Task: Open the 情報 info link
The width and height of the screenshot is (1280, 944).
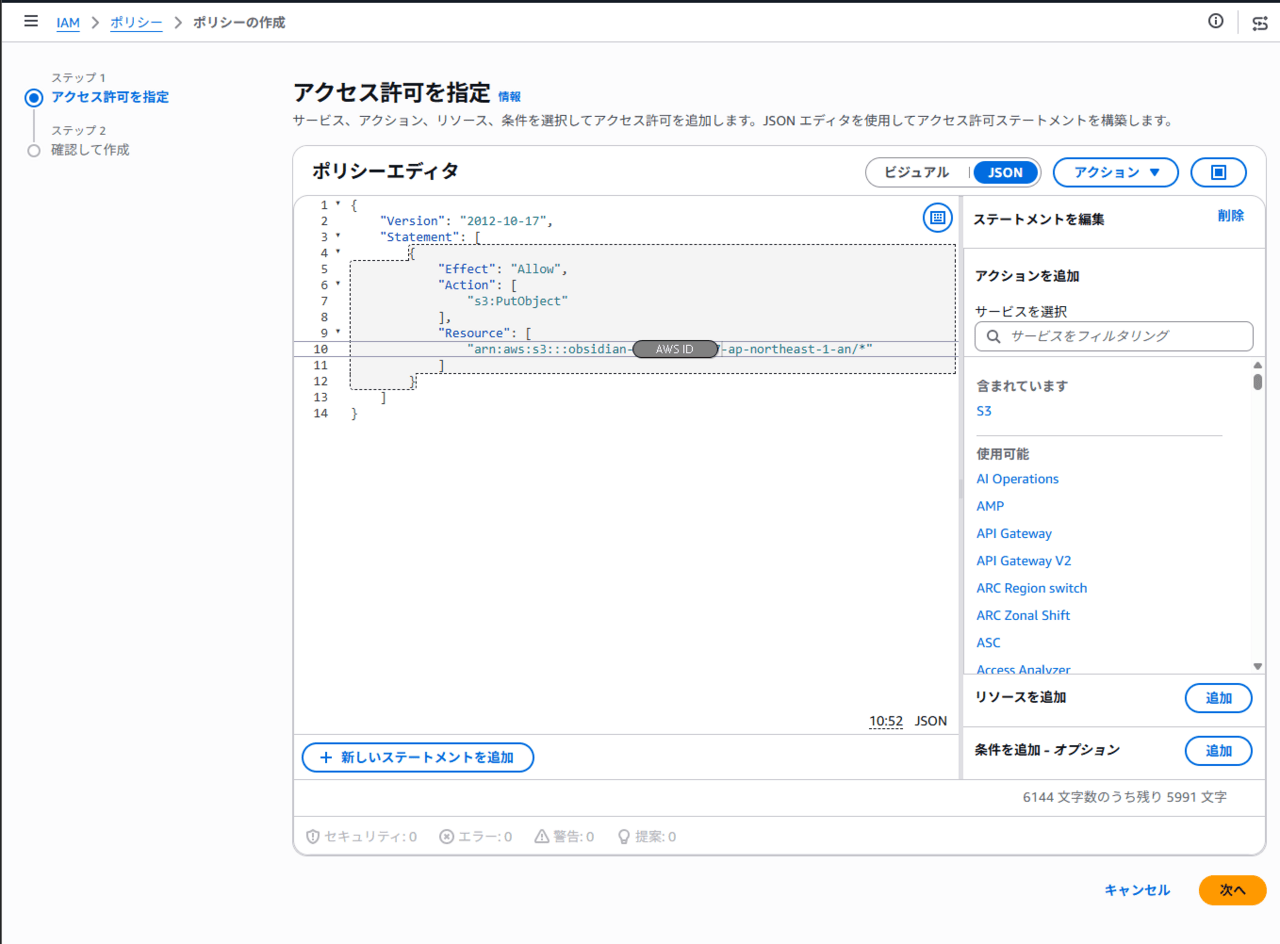Action: 509,97
